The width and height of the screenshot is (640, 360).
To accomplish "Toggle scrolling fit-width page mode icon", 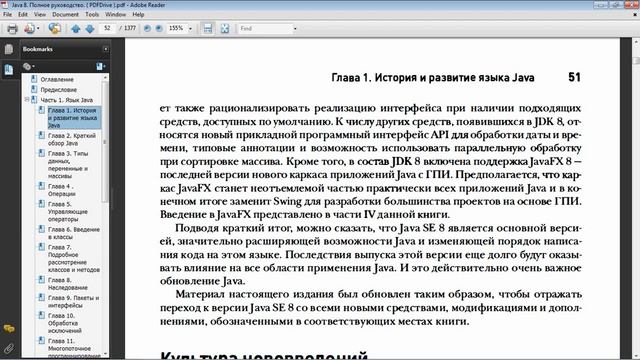I will point(208,28).
